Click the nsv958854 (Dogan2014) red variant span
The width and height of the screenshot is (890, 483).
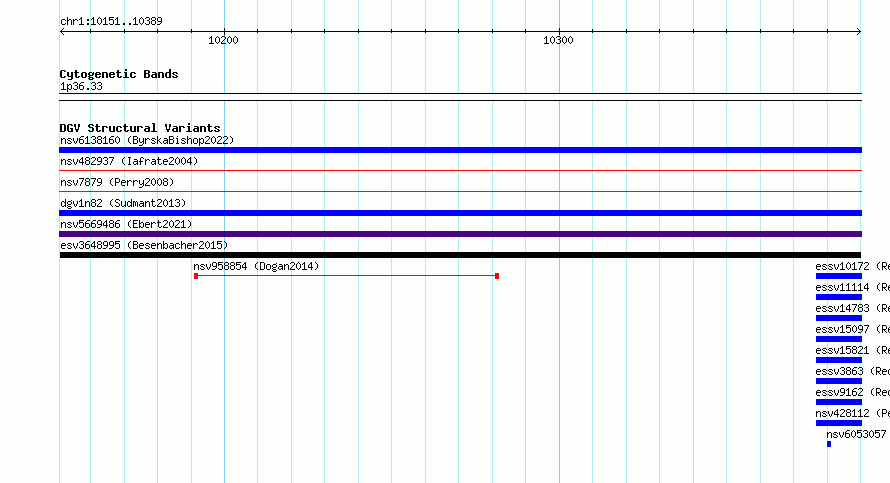click(x=346, y=276)
